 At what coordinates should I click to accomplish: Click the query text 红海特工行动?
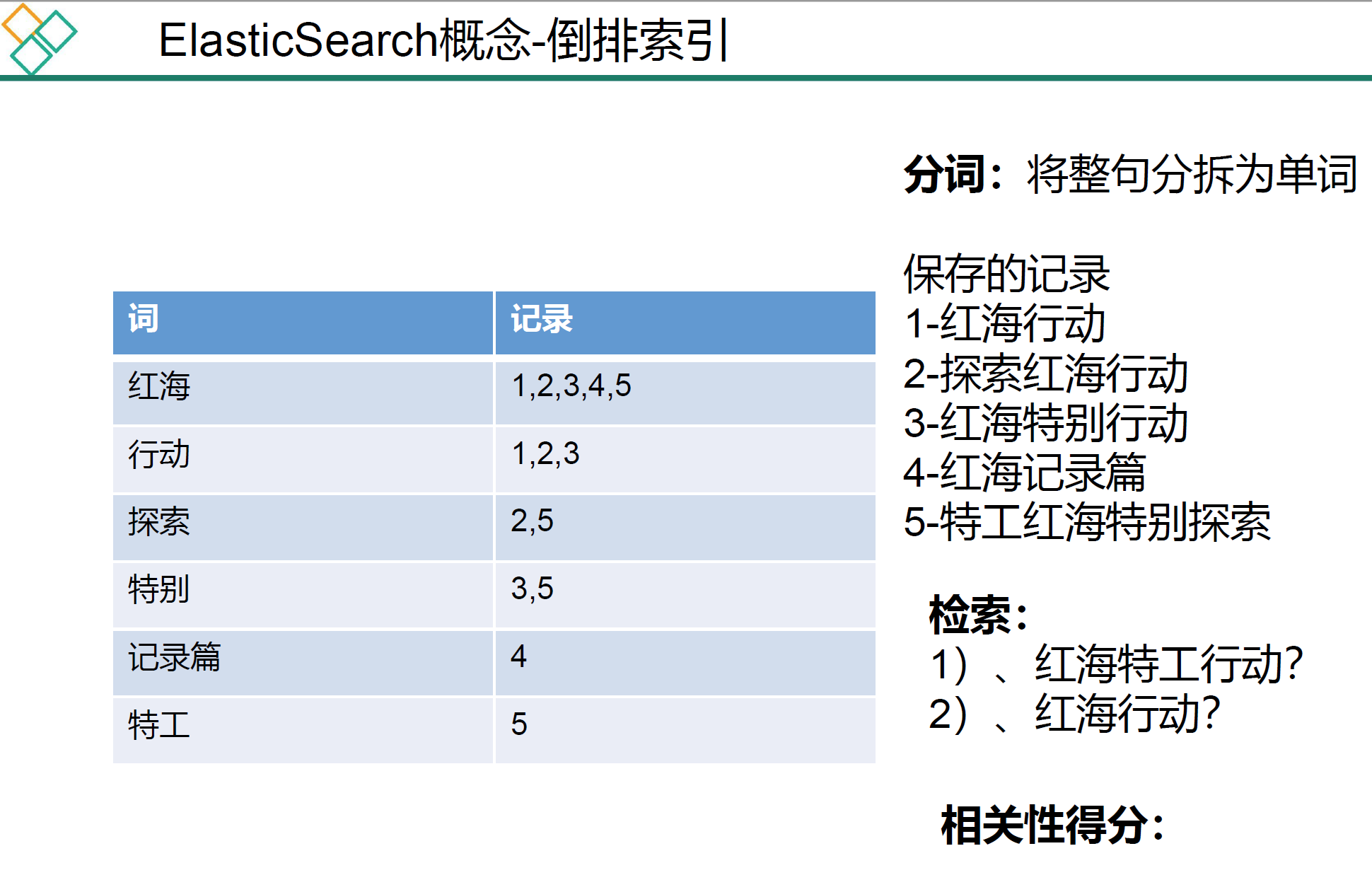pyautogui.click(x=1168, y=665)
